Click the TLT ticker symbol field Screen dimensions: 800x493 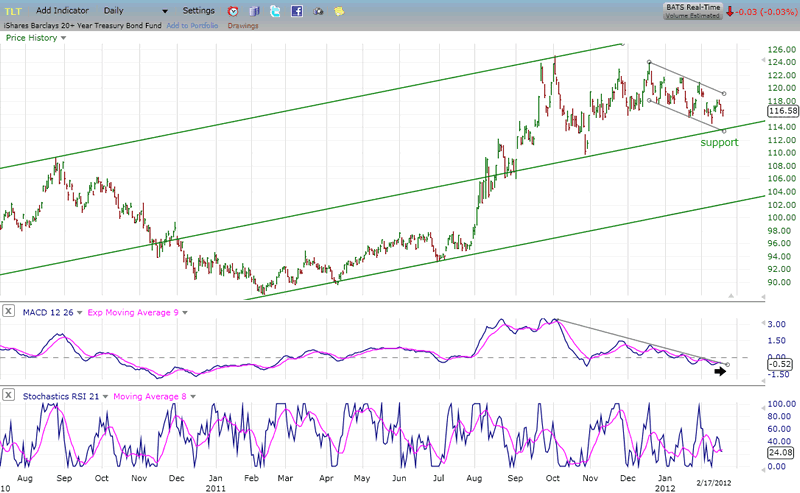coord(14,10)
